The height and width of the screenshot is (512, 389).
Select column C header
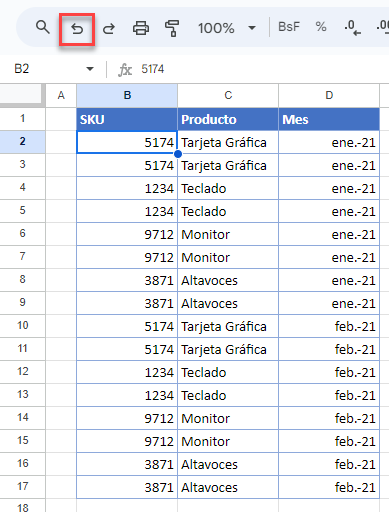228,95
